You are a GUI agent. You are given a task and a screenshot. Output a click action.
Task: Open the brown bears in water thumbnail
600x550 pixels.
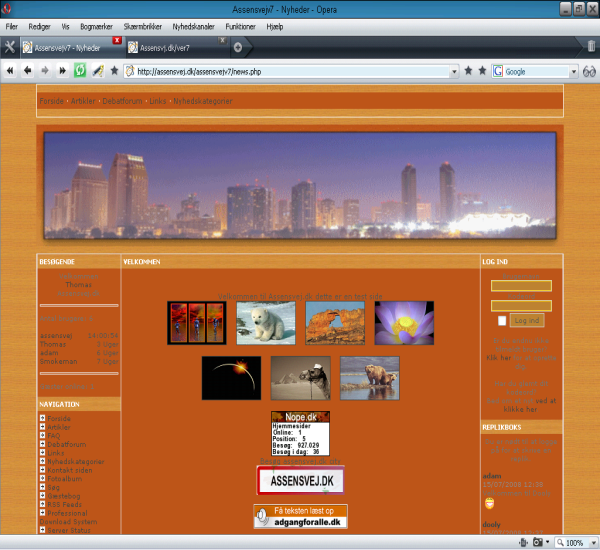[x=370, y=378]
